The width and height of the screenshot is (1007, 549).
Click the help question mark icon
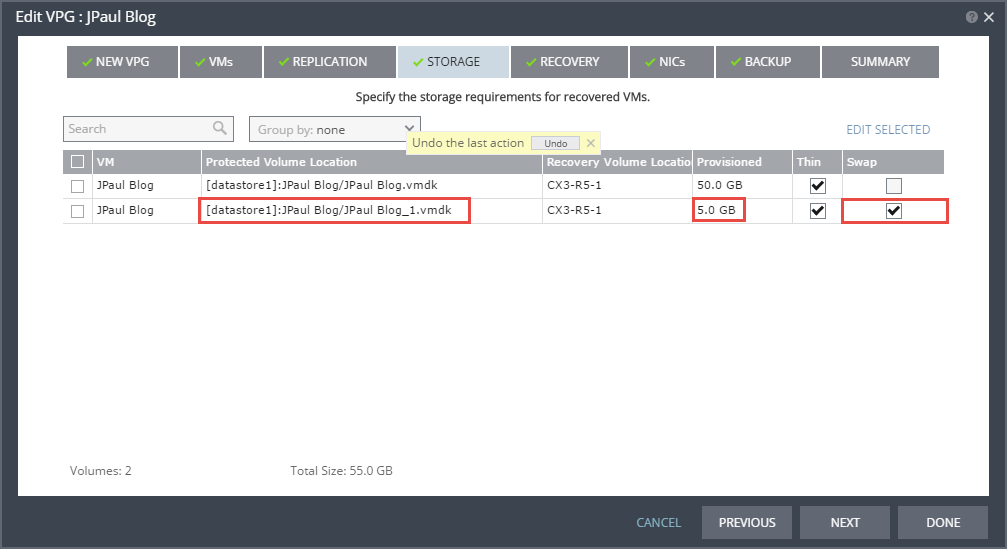[x=971, y=17]
